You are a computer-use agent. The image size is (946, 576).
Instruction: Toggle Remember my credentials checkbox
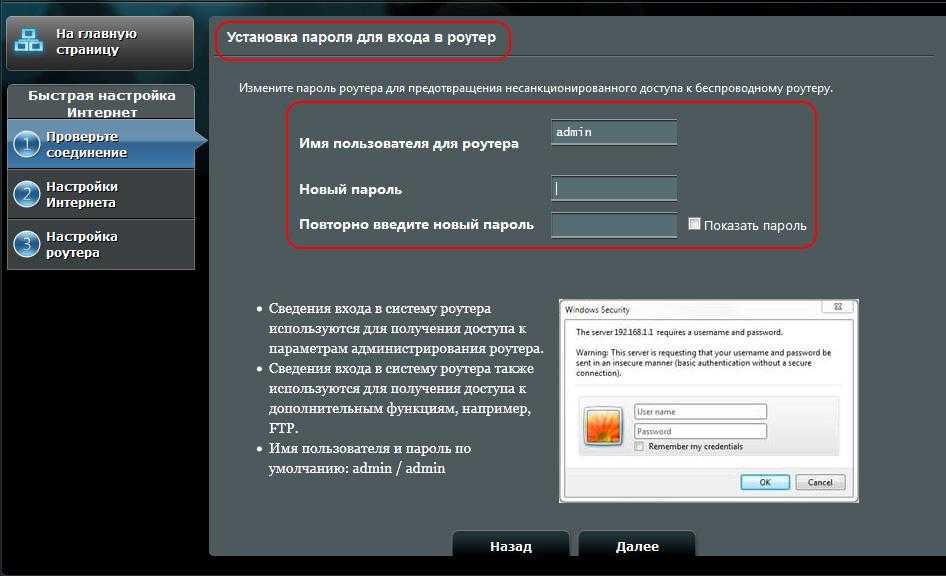click(x=639, y=446)
